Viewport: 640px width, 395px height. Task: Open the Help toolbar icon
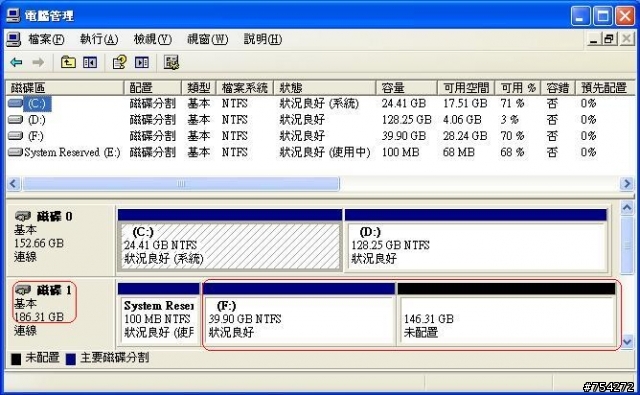point(119,62)
